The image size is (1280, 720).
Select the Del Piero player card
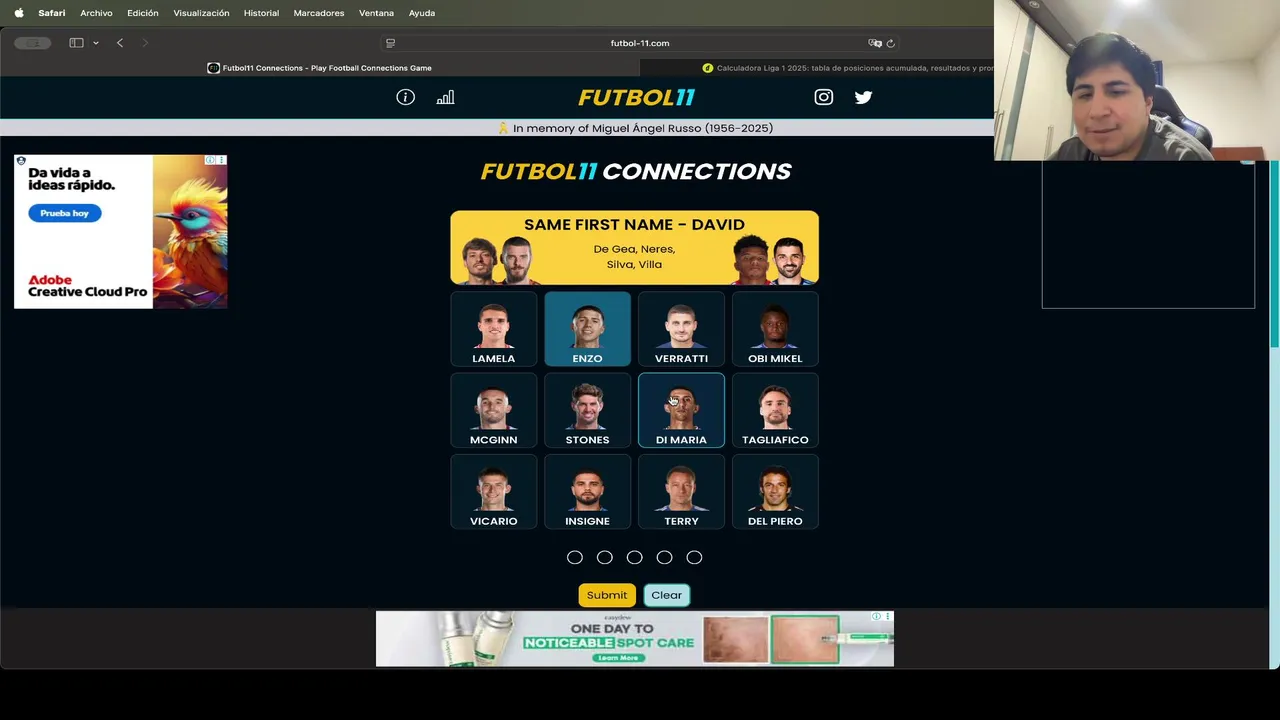[x=775, y=492]
